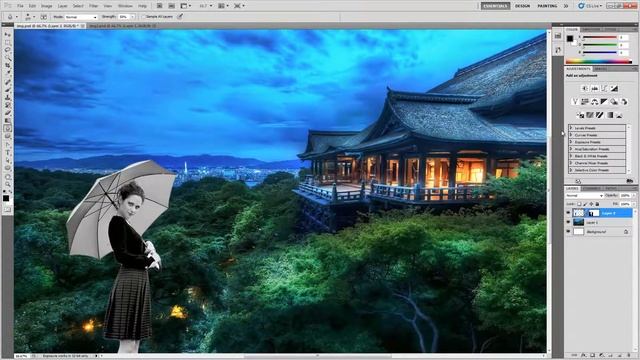Select the Rectangular Marquee tool
640x360 pixels.
point(7,42)
